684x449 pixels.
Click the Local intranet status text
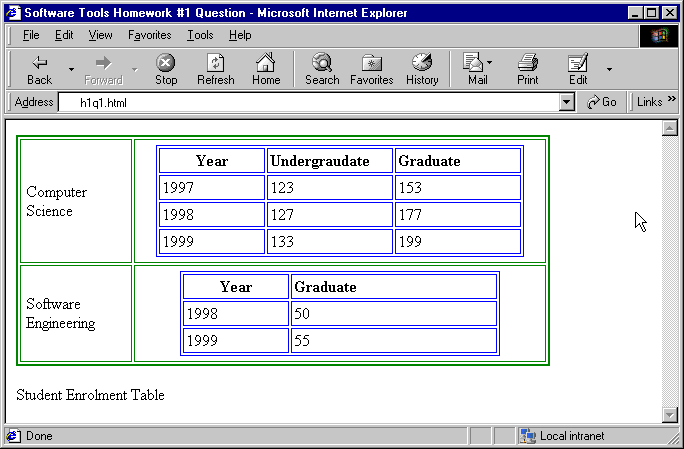coord(572,435)
